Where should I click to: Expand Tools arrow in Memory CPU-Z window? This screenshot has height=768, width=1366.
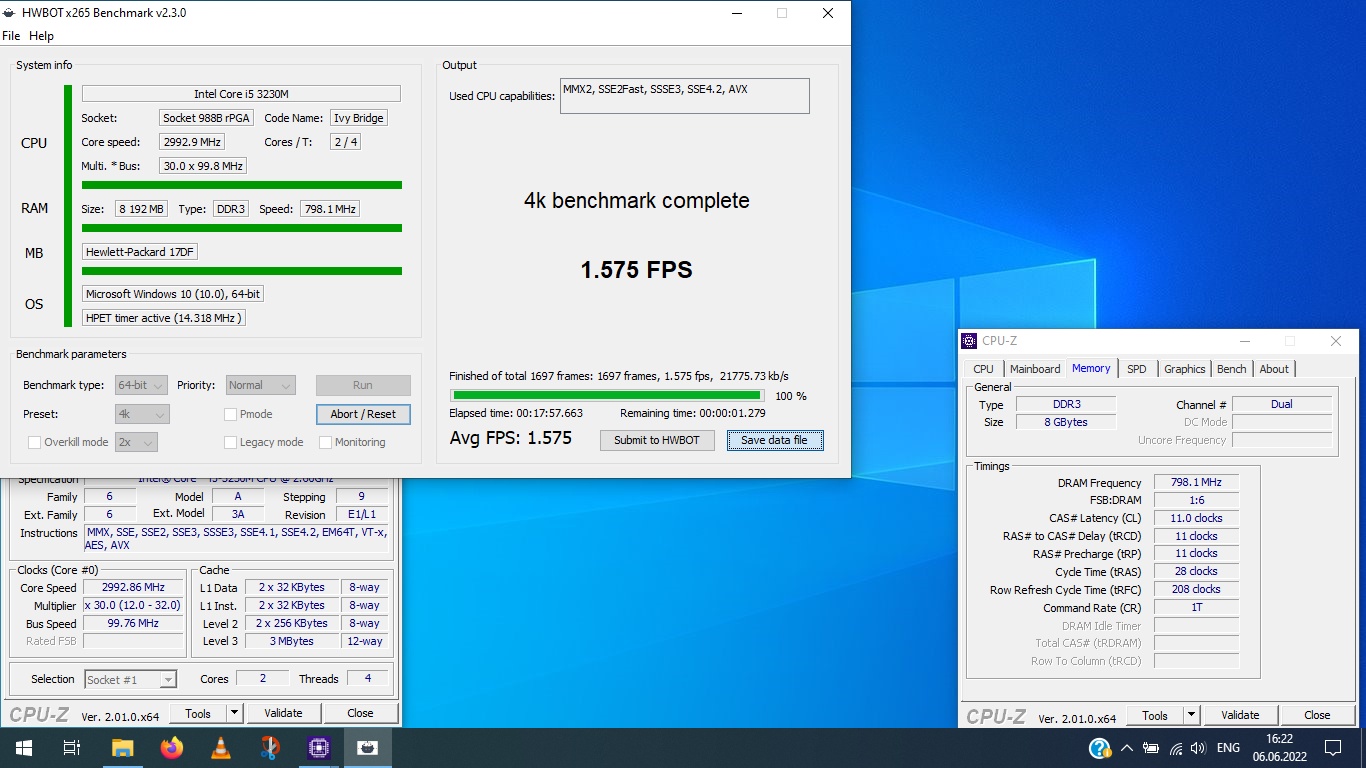1192,715
